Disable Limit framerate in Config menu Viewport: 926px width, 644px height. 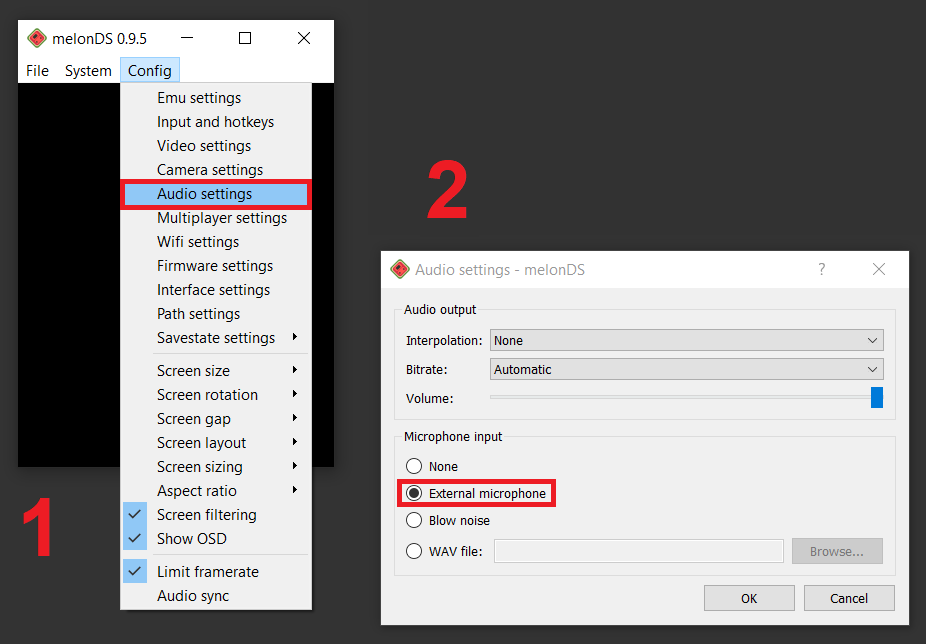click(207, 572)
